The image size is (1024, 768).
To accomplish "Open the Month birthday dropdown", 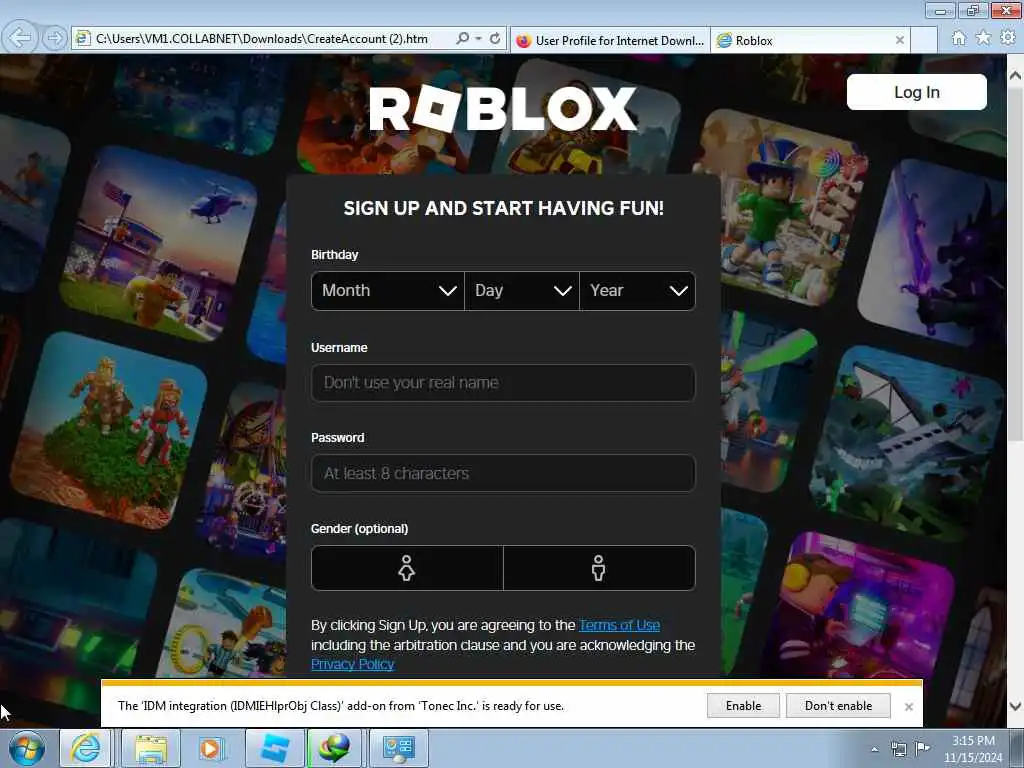I will pyautogui.click(x=388, y=291).
